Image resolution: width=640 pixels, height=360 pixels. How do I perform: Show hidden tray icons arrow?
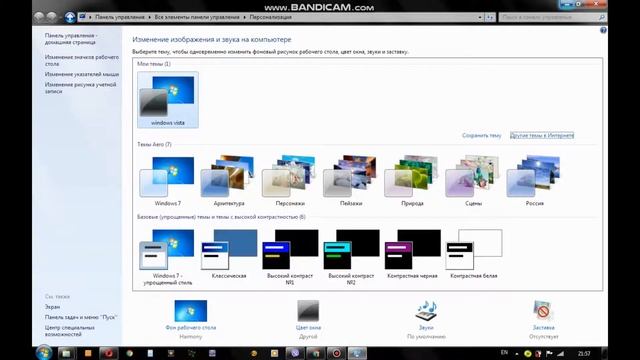[517, 354]
